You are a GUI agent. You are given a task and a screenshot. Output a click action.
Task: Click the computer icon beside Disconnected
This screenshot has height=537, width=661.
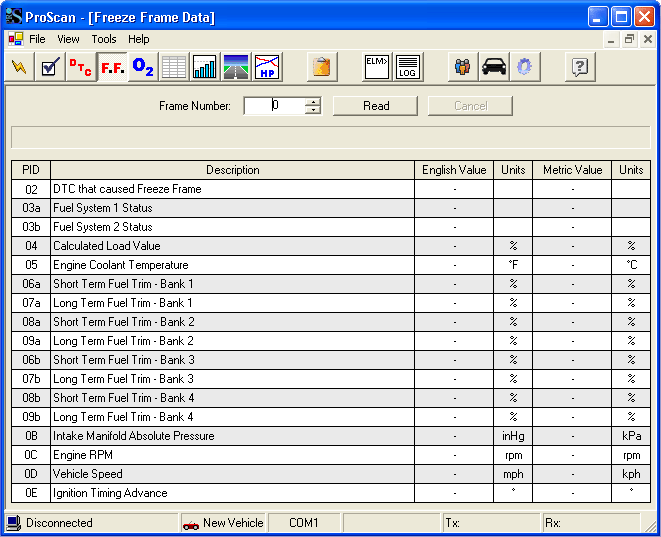14,523
